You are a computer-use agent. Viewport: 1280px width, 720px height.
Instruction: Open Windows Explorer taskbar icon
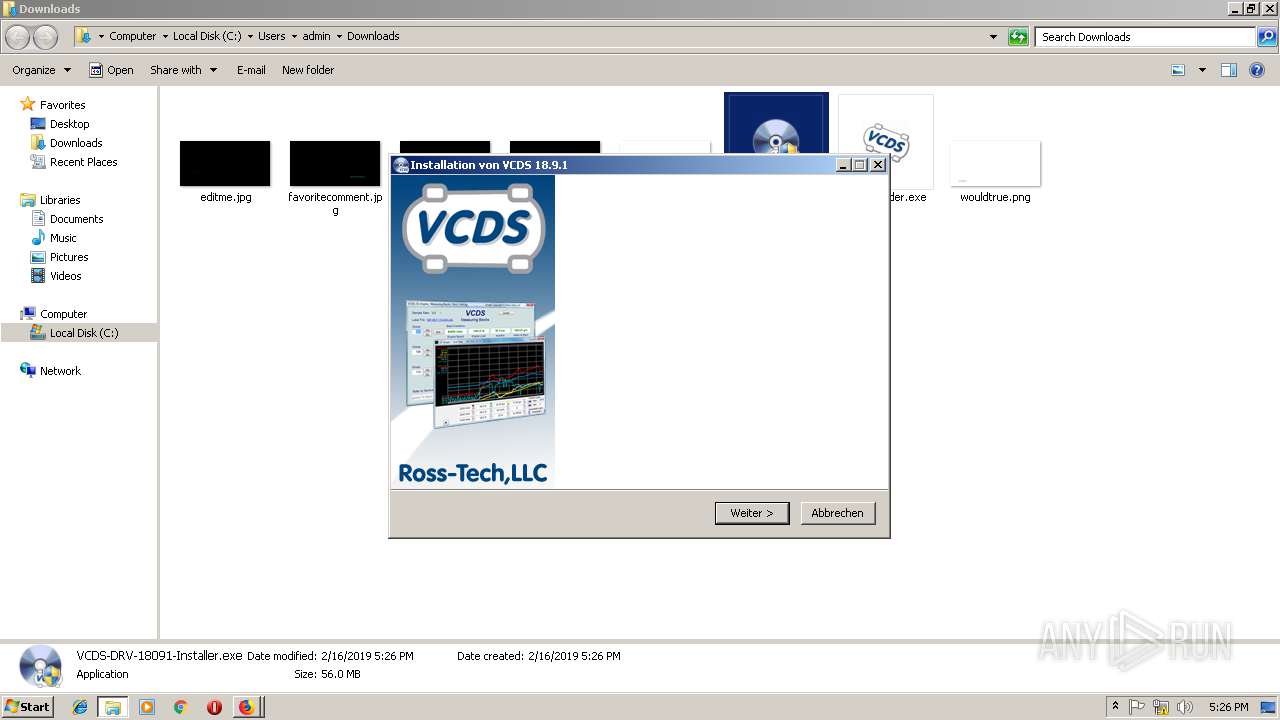[113, 707]
